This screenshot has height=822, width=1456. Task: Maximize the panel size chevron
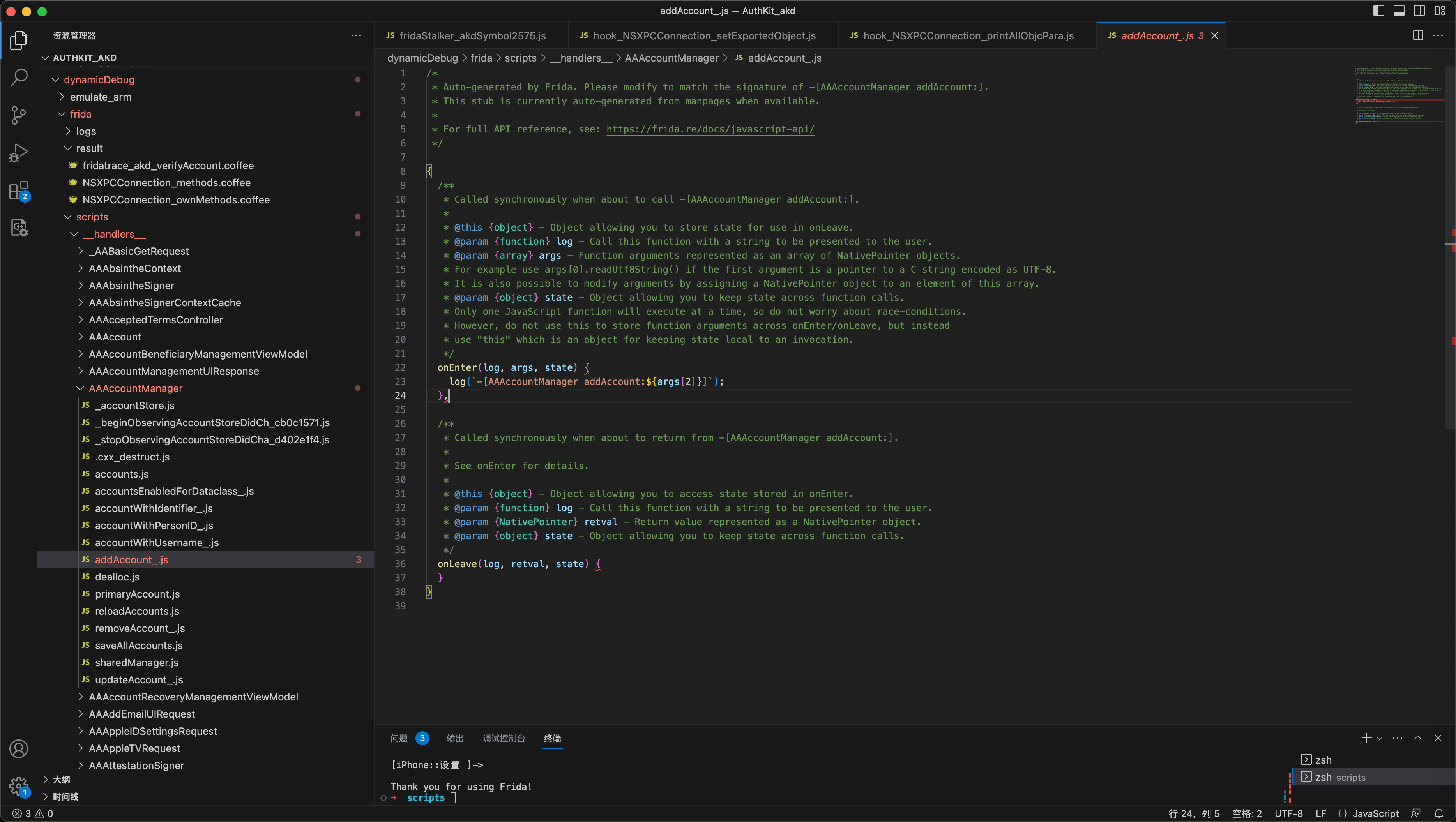click(1418, 738)
